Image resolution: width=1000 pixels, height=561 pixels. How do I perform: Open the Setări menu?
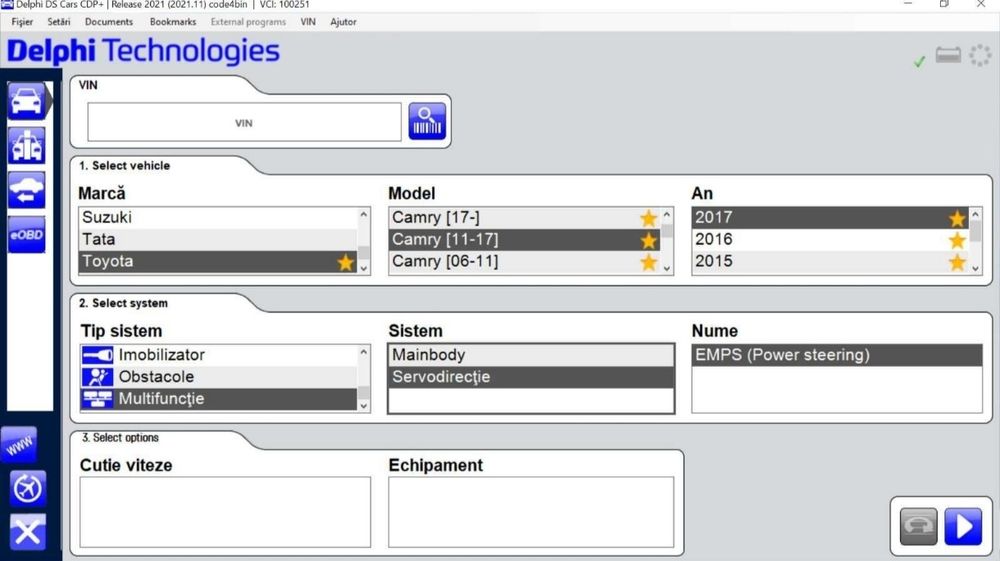coord(59,22)
